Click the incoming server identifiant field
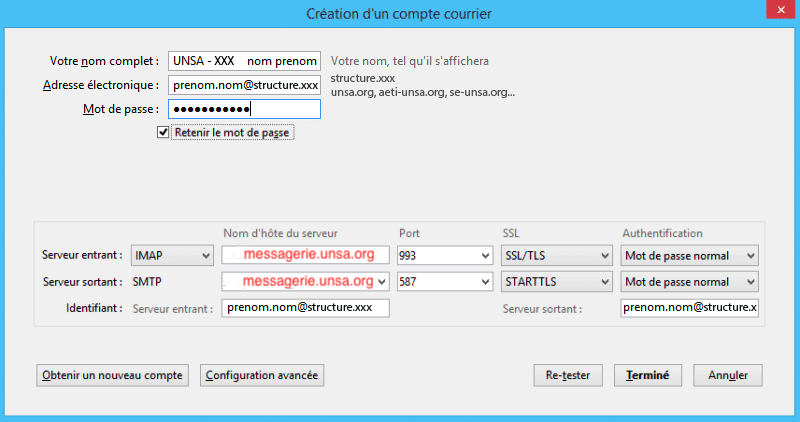Viewport: 800px width, 422px height. point(305,308)
